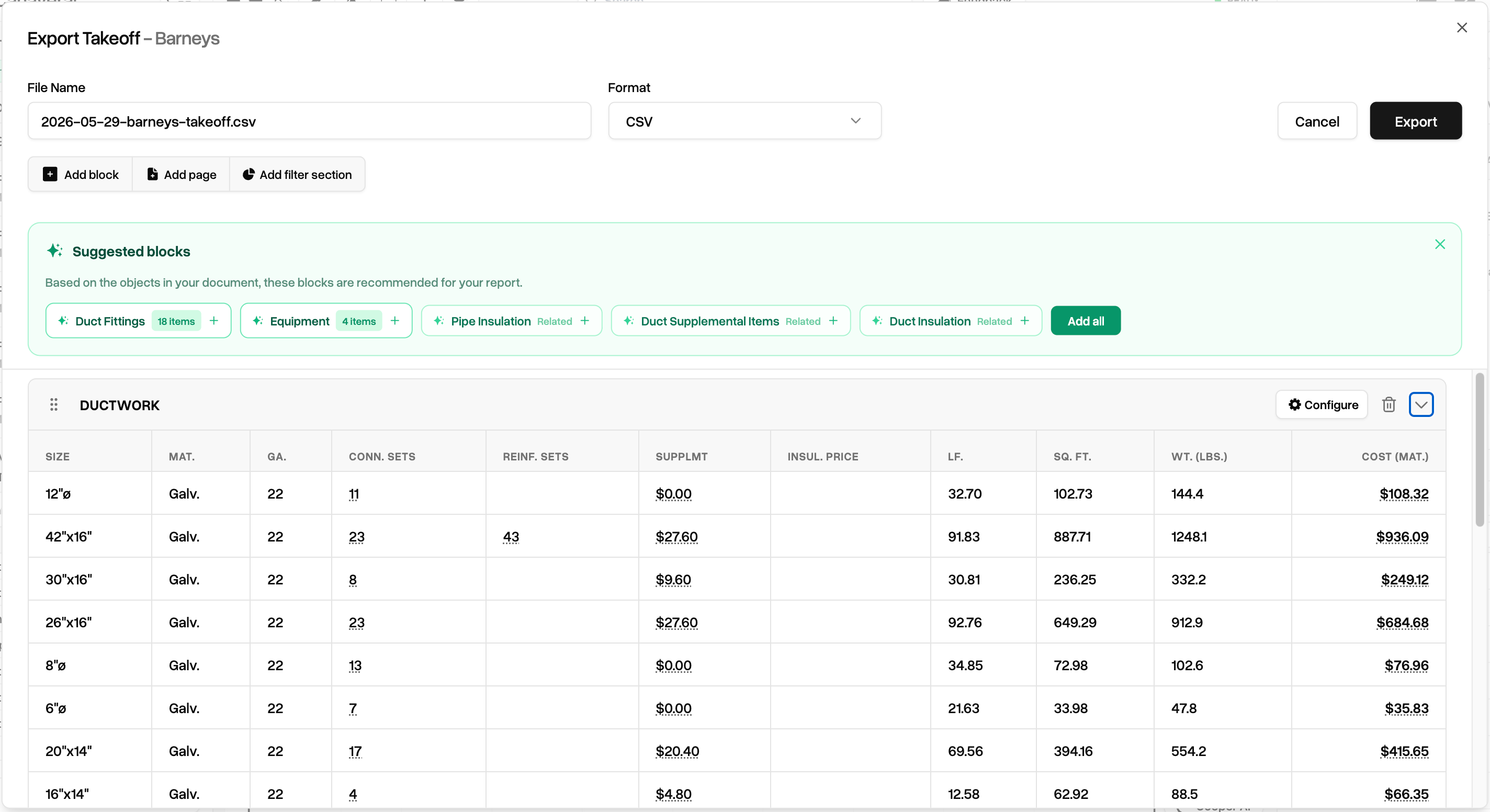The image size is (1490, 812).
Task: Delete the DUCTWORK block with trash icon
Action: [x=1389, y=405]
